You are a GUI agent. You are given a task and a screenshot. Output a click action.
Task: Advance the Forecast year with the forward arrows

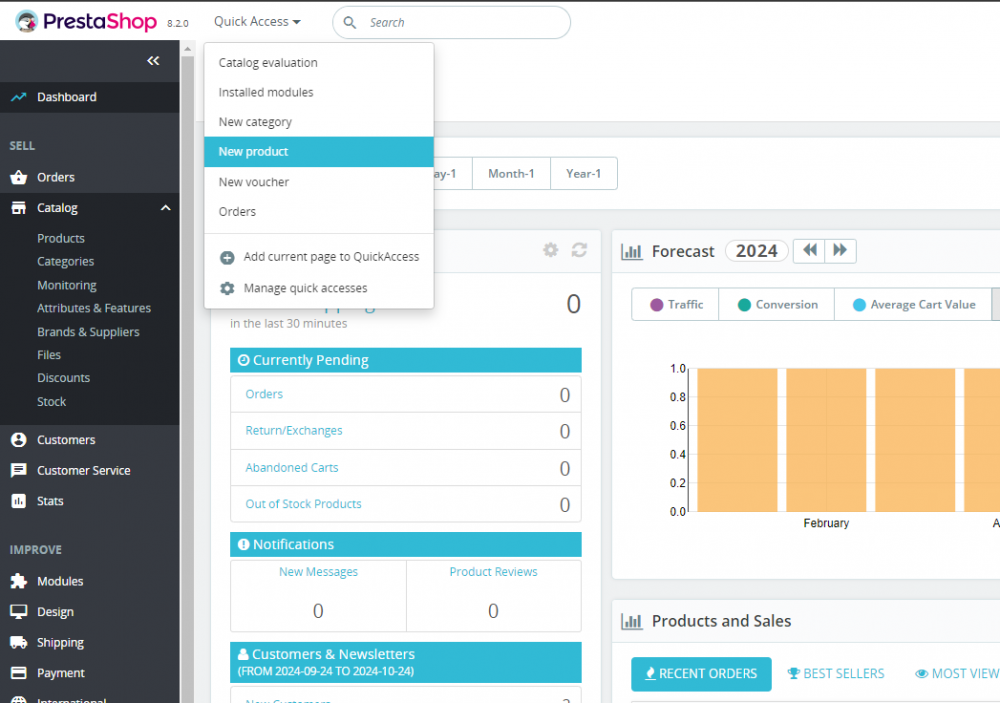point(838,251)
